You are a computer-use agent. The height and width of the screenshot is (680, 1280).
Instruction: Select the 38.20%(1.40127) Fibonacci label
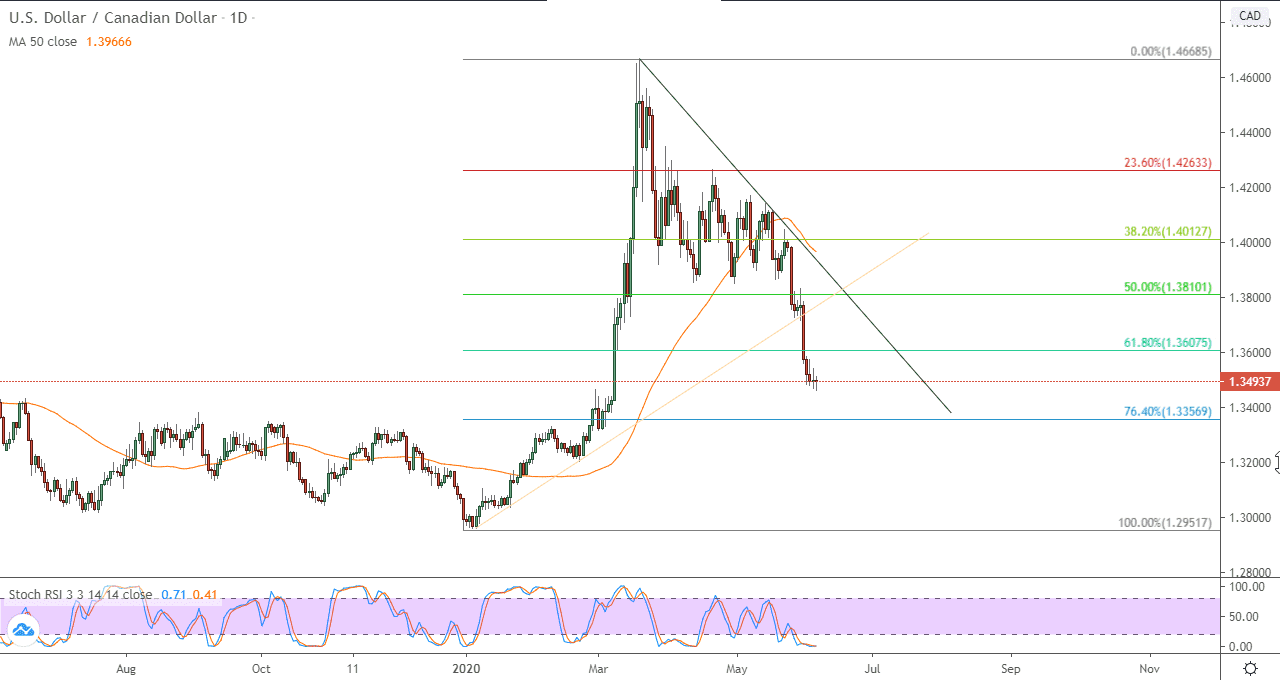click(1167, 231)
